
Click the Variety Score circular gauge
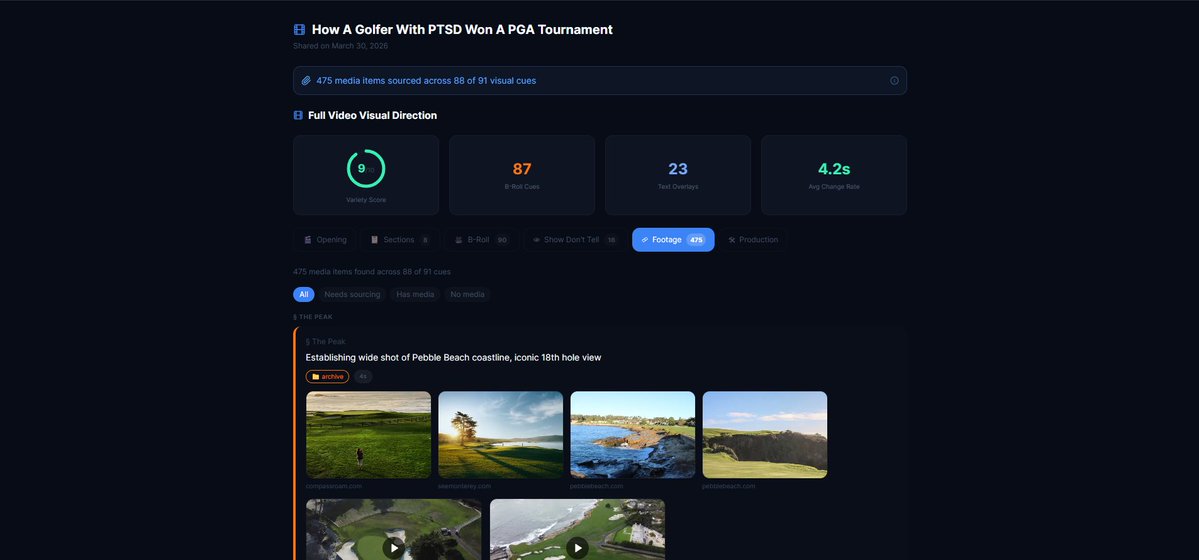[366, 168]
